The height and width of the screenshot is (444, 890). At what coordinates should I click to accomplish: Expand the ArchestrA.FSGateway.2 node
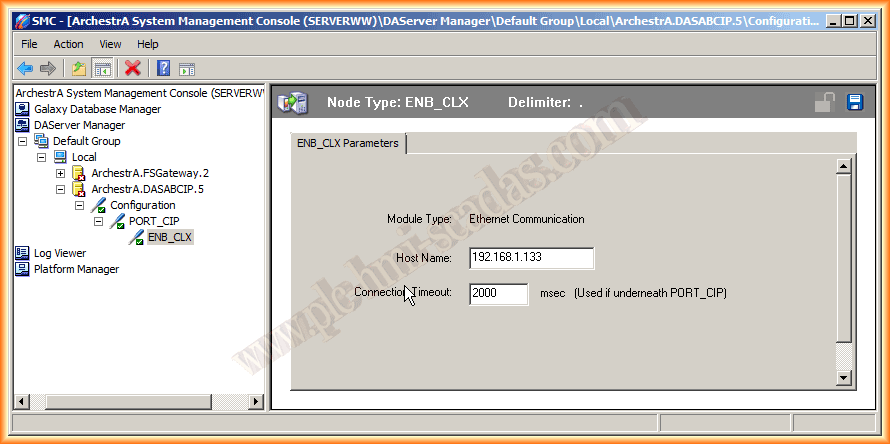coord(60,173)
